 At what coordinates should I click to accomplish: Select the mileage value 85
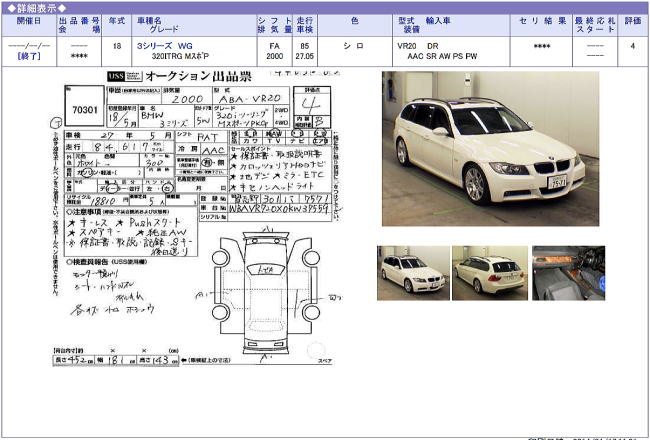pyautogui.click(x=305, y=46)
